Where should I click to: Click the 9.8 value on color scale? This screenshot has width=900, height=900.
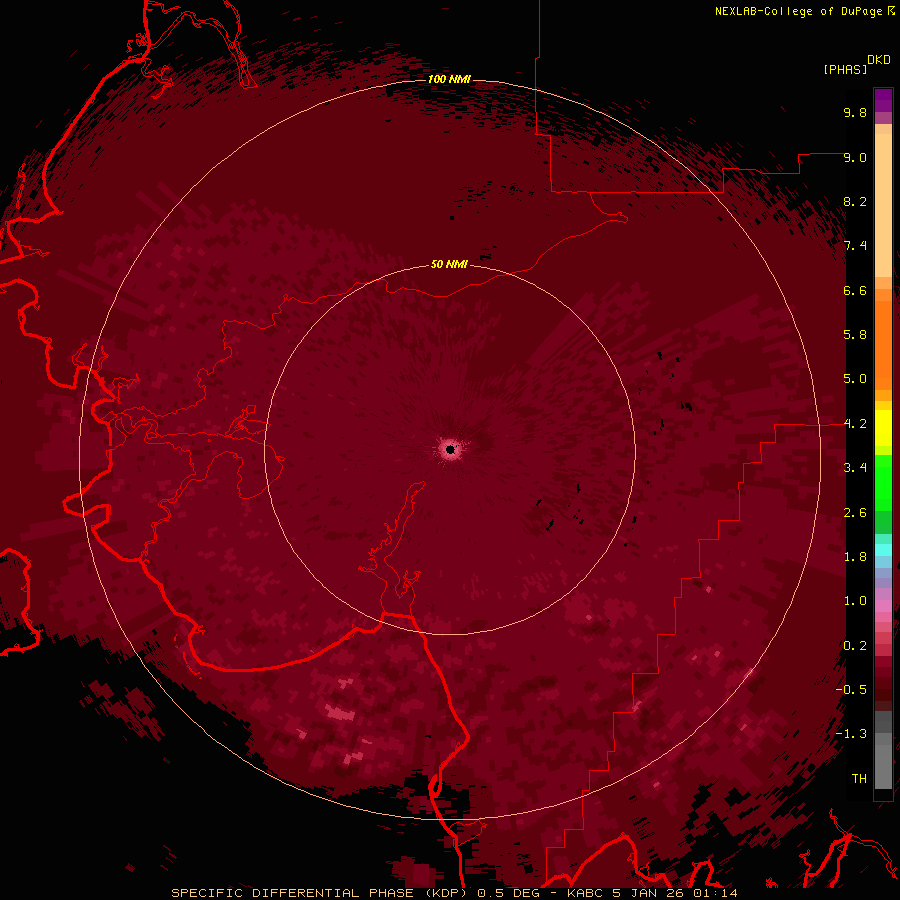point(855,112)
